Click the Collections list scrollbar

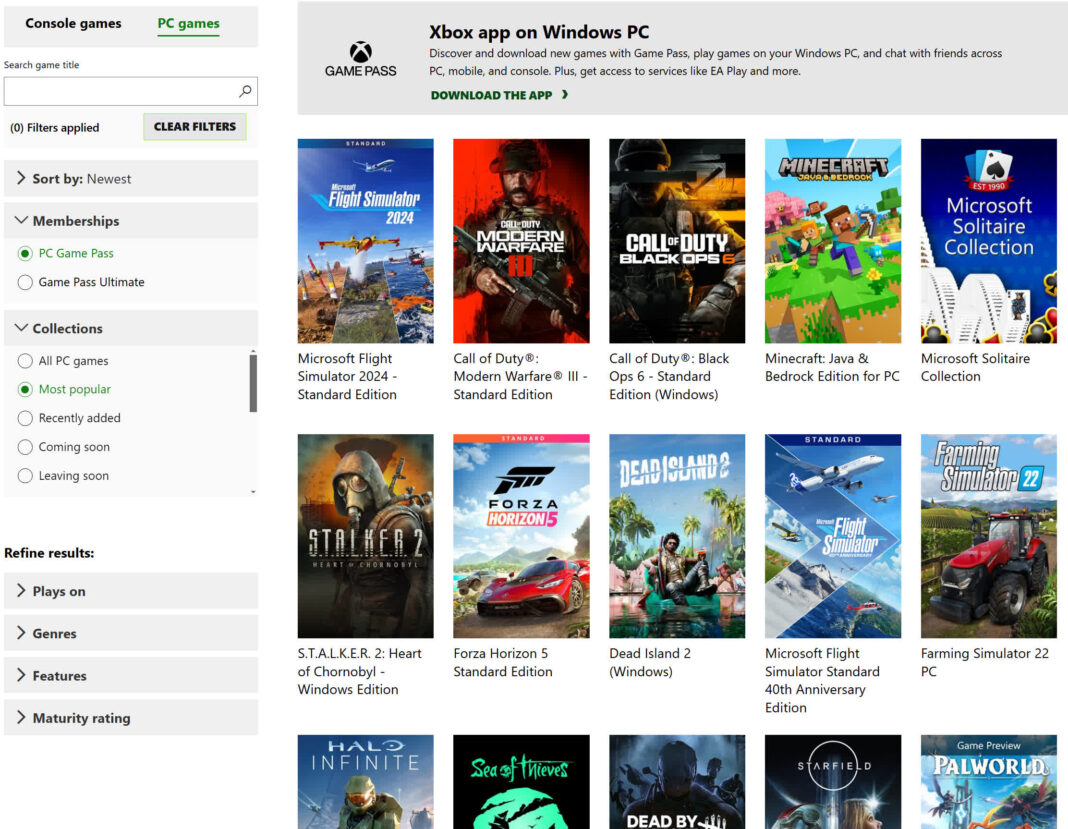[253, 383]
